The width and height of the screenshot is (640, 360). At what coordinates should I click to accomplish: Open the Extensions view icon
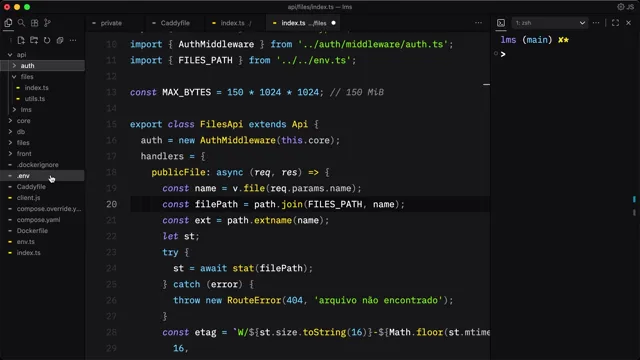(34, 23)
